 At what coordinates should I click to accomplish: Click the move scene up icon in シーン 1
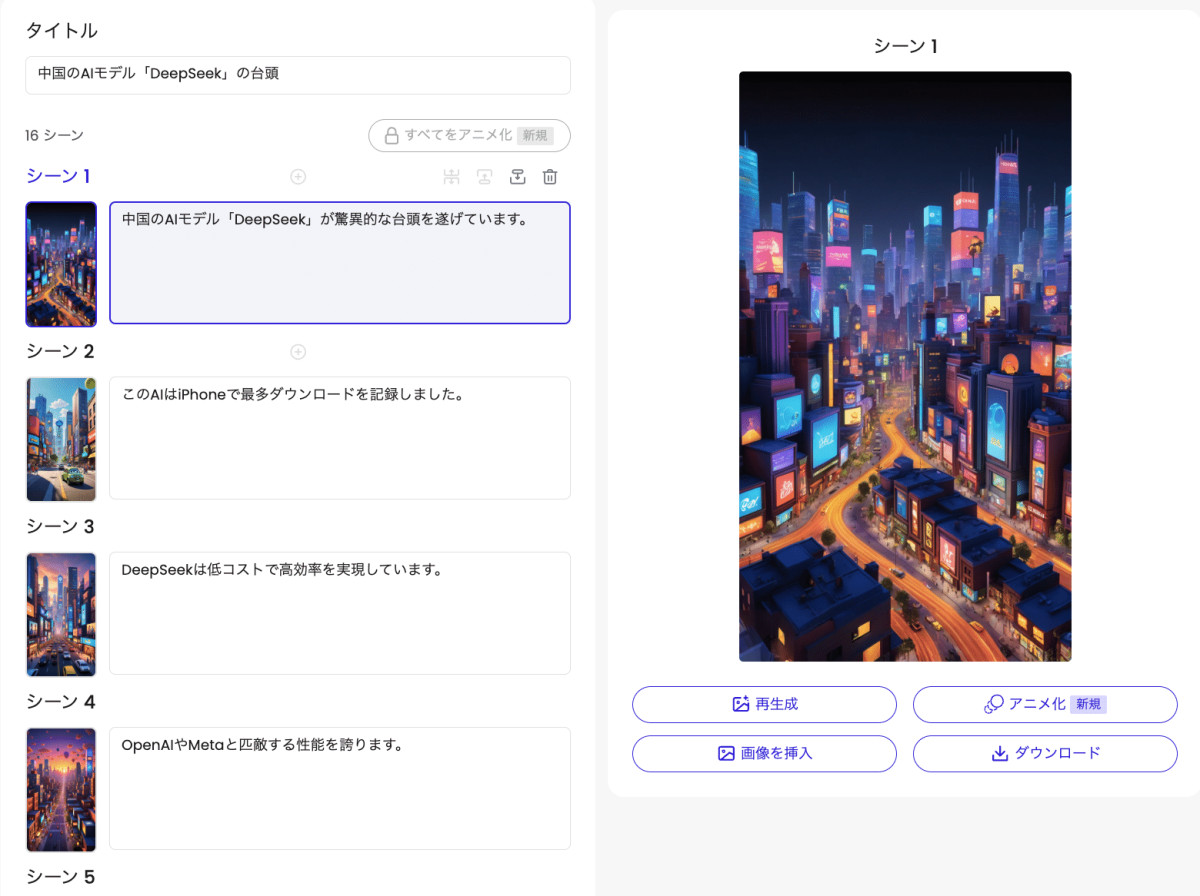(x=484, y=177)
